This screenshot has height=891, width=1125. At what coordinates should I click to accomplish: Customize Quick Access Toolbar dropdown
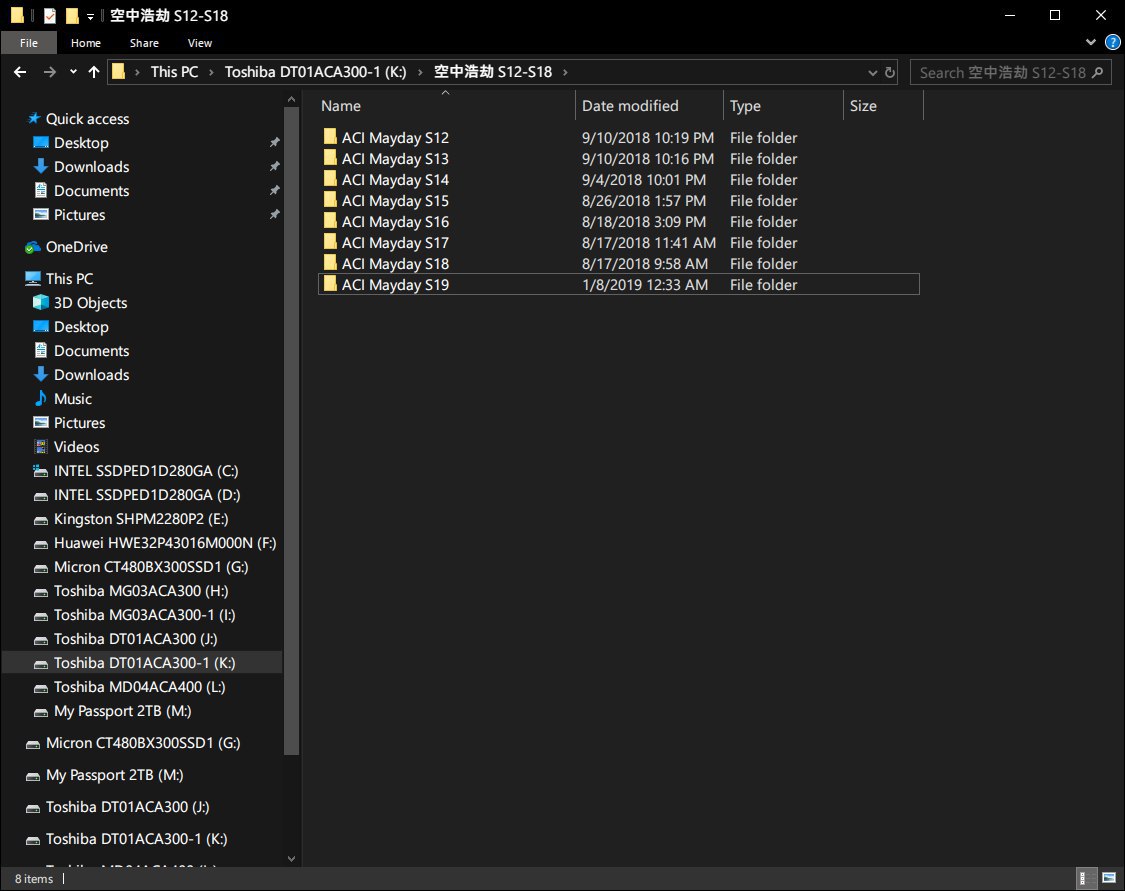coord(90,16)
